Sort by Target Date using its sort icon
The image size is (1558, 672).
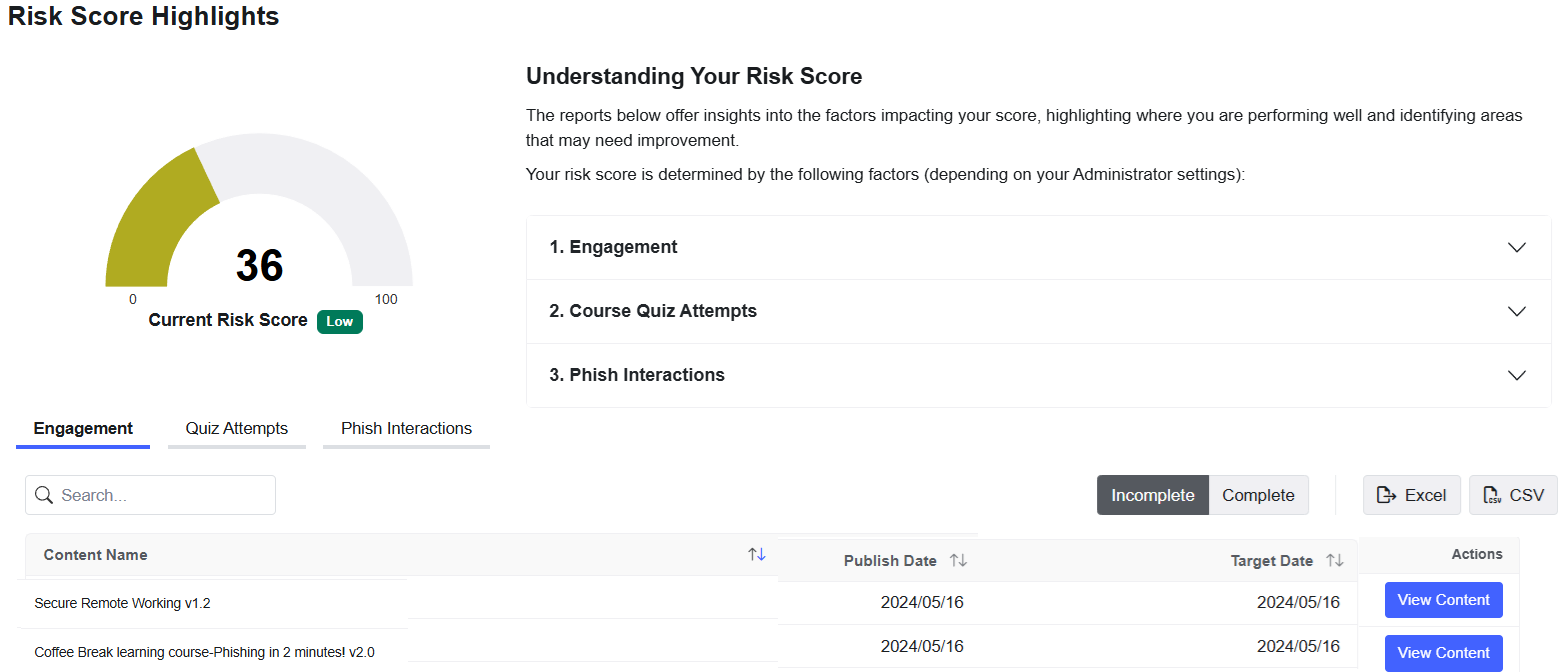click(x=1336, y=560)
